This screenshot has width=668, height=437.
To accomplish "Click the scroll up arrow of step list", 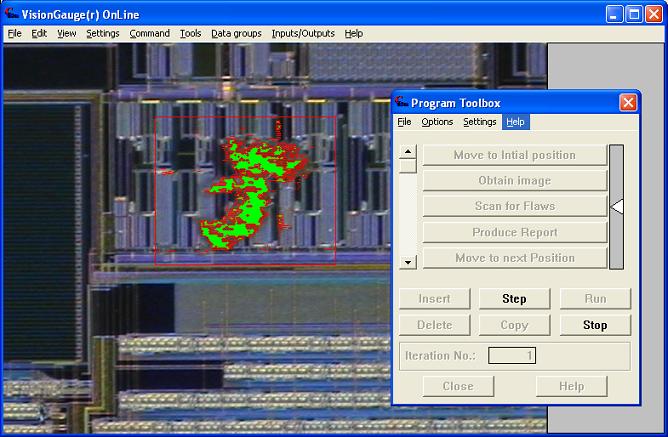I will 408,152.
